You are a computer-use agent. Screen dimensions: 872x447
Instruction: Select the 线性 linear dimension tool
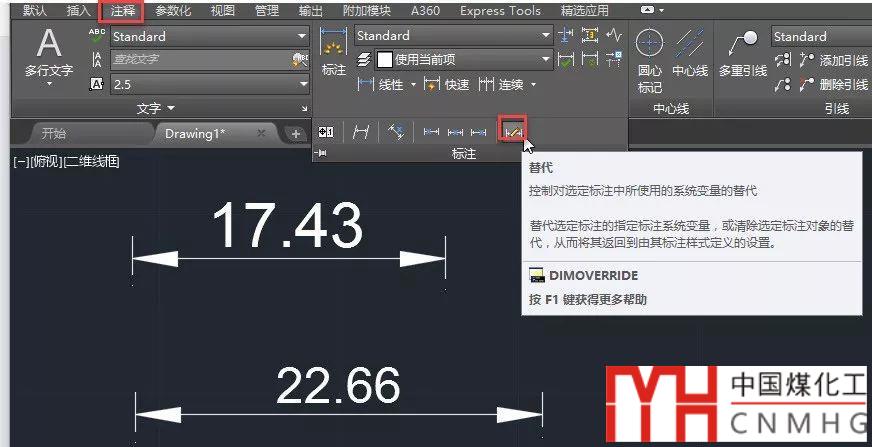pos(380,85)
